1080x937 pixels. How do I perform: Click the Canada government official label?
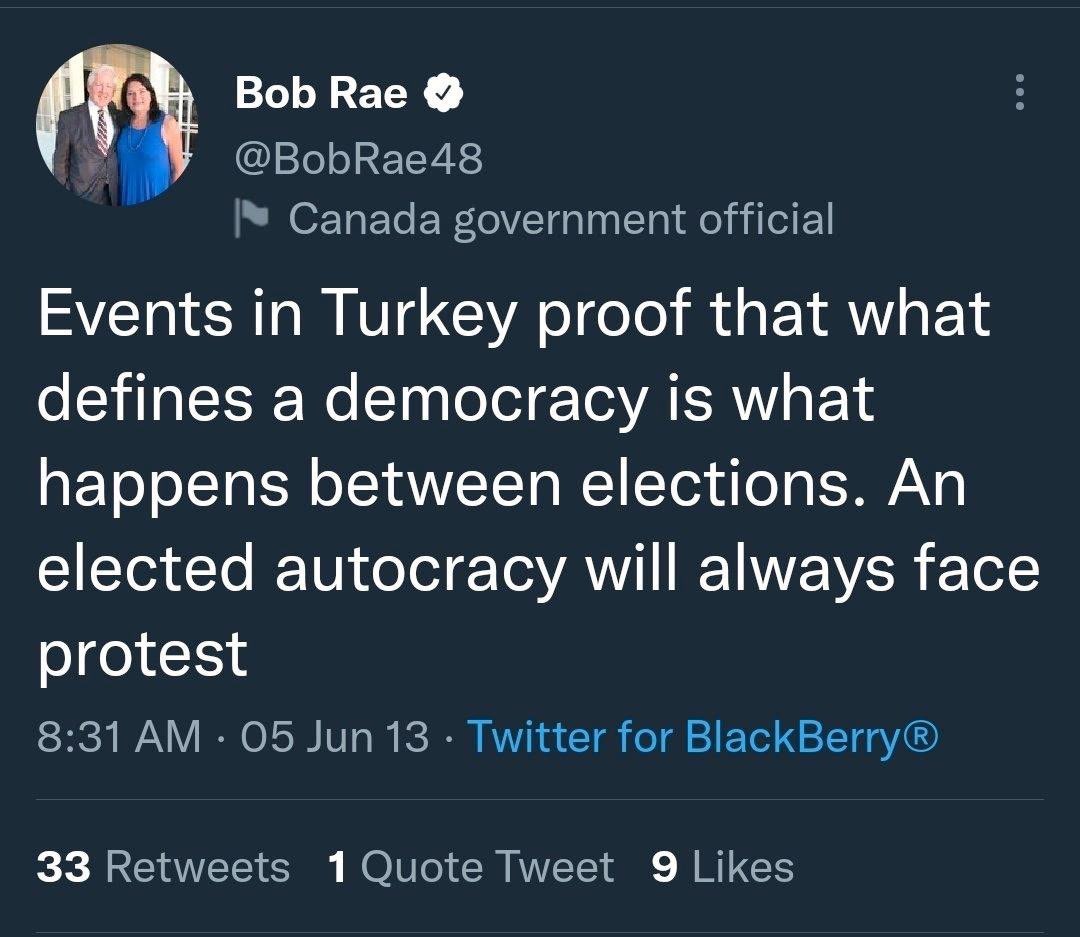[x=561, y=218]
